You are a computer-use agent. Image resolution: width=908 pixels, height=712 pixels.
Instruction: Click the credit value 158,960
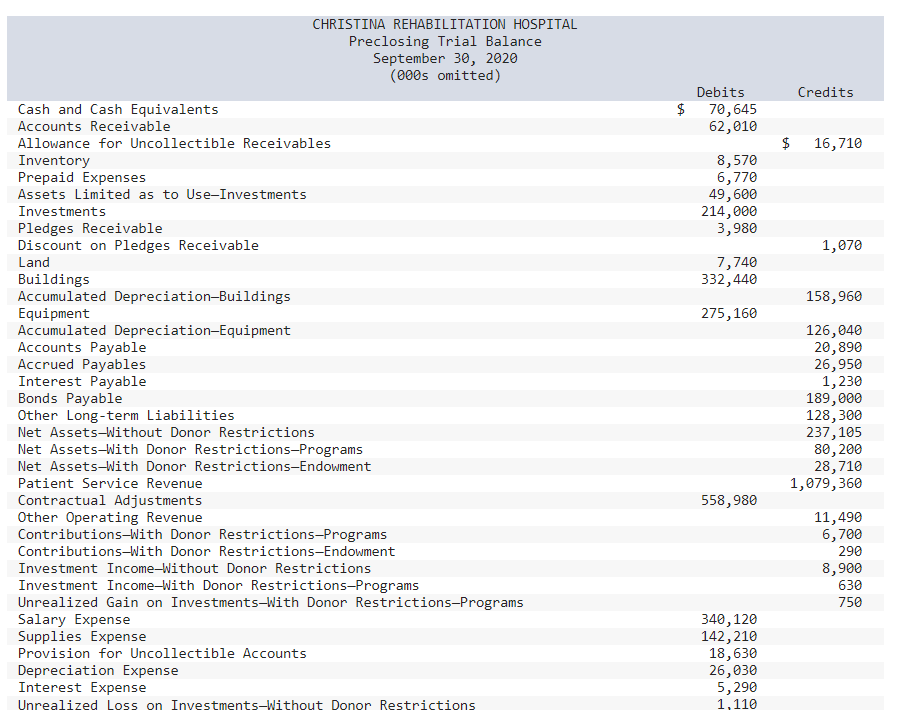[834, 296]
